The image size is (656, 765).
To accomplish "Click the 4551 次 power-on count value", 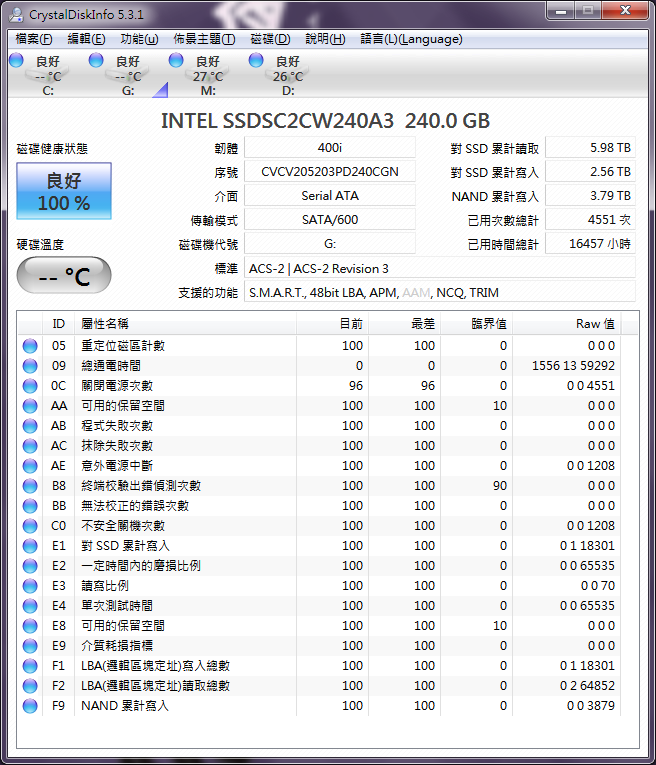I will (590, 220).
